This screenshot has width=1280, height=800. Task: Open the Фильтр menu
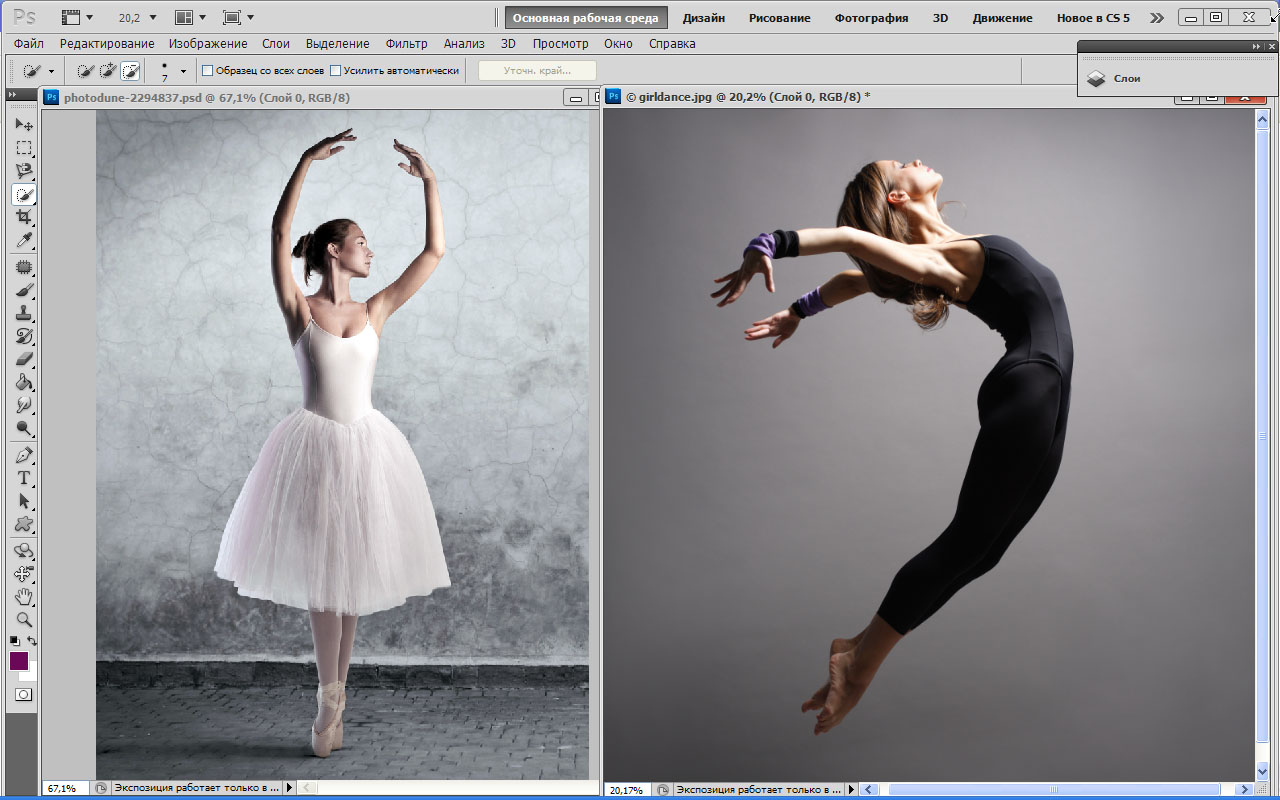click(406, 44)
